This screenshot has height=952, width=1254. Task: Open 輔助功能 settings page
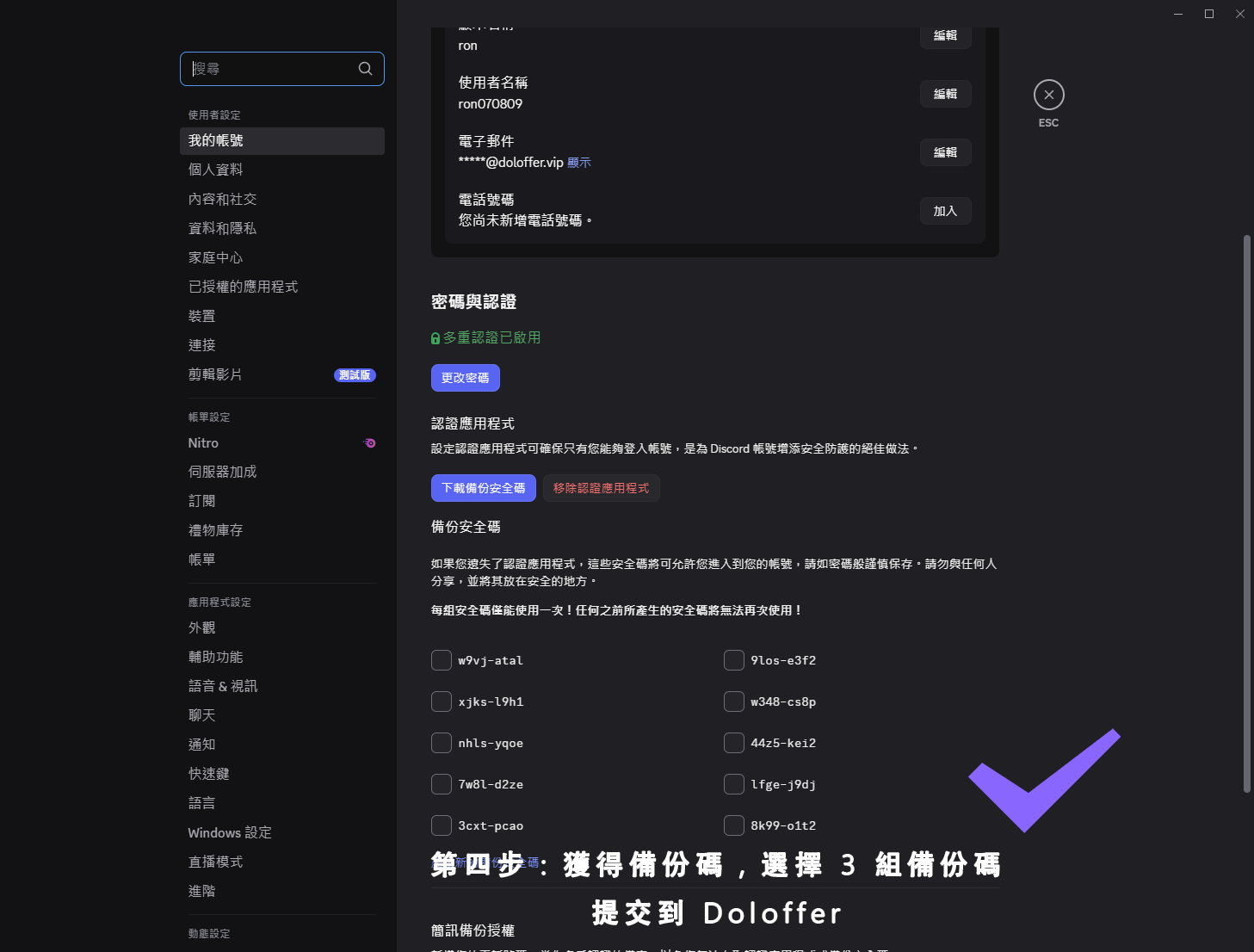[x=282, y=658]
